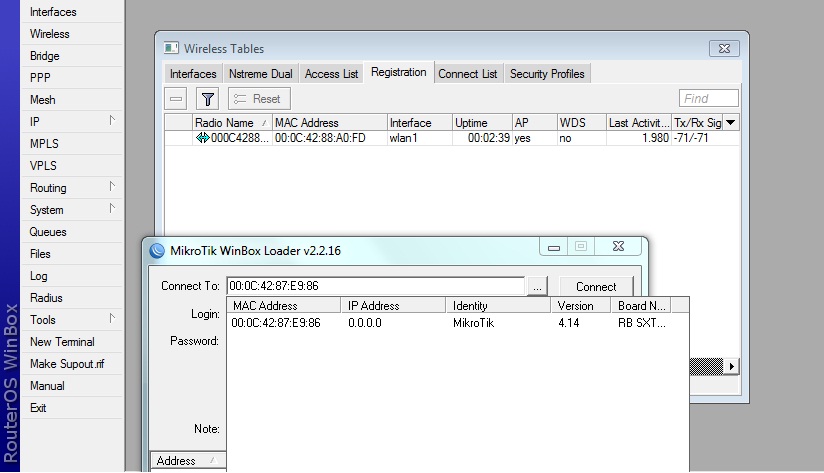
Task: Open Manual in the sidebar menu
Action: point(71,386)
